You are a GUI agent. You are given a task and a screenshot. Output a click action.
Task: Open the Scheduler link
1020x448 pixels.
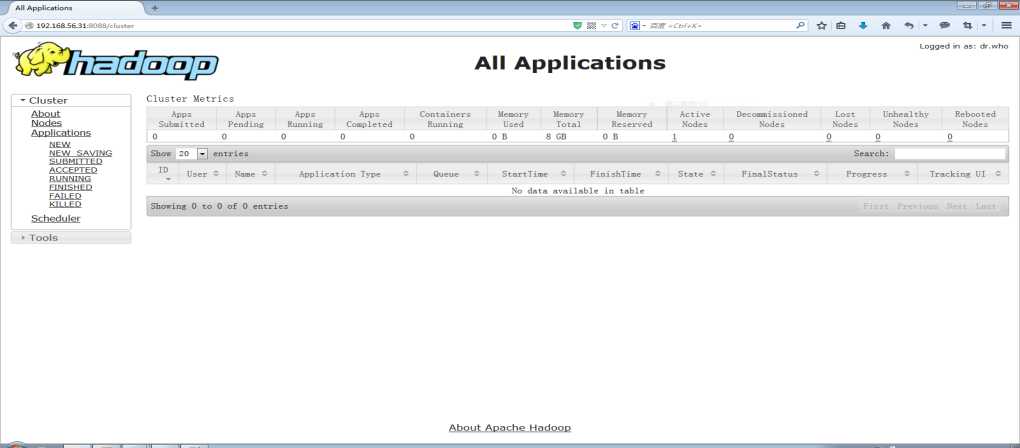[56, 218]
